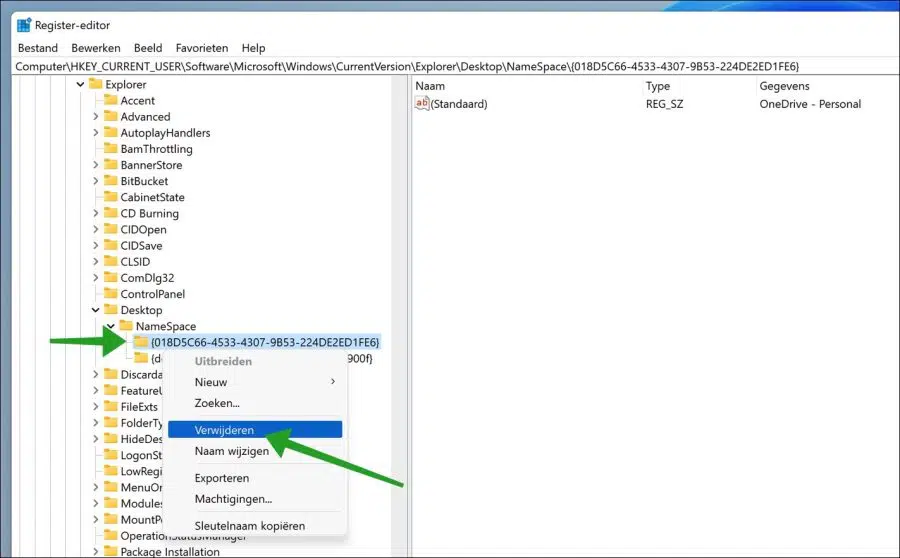
Task: Click the CD Burning folder icon
Action: pyautogui.click(x=111, y=212)
